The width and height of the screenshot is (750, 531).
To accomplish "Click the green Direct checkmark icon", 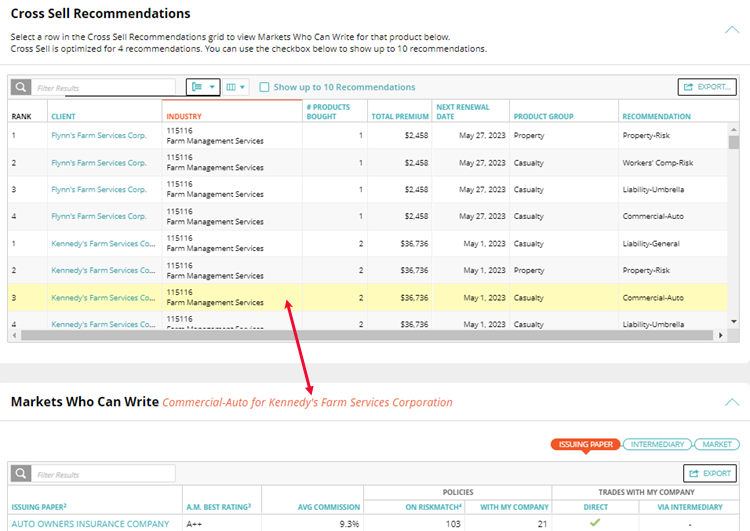I will point(594,522).
